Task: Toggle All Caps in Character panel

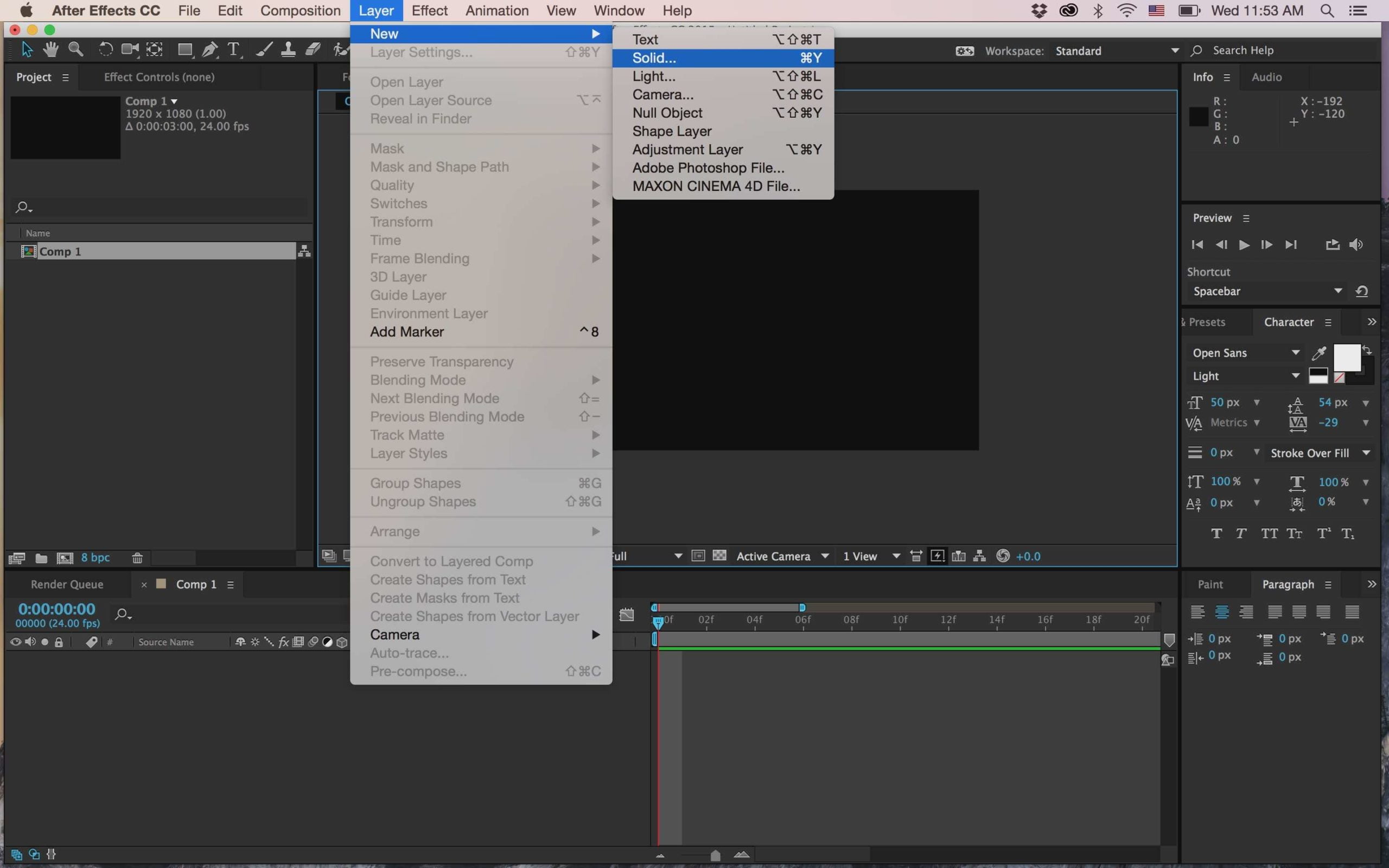Action: click(x=1269, y=534)
